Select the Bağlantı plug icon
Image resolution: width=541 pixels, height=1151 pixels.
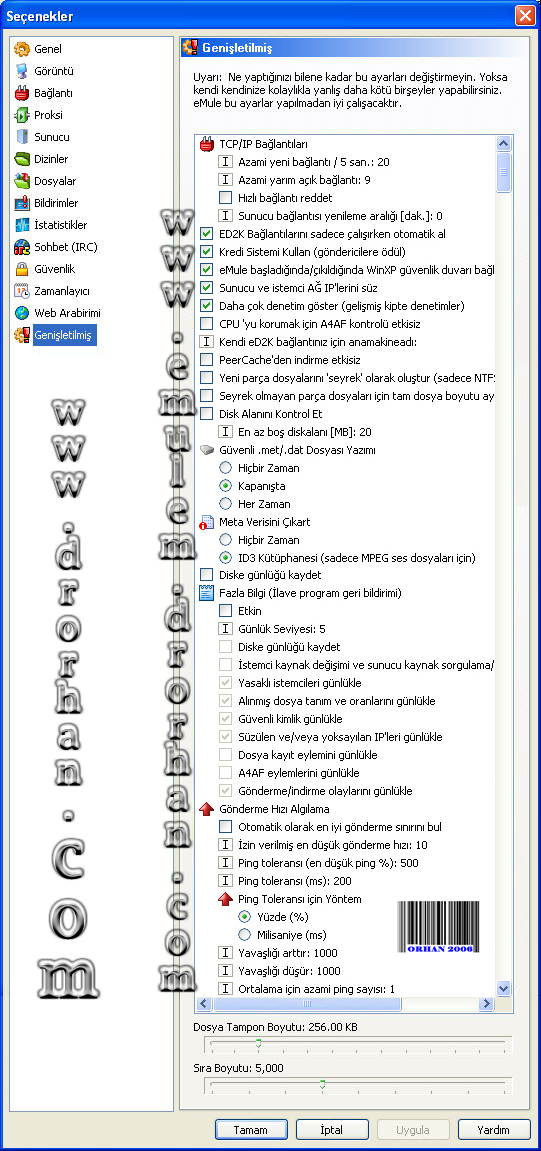pos(22,93)
